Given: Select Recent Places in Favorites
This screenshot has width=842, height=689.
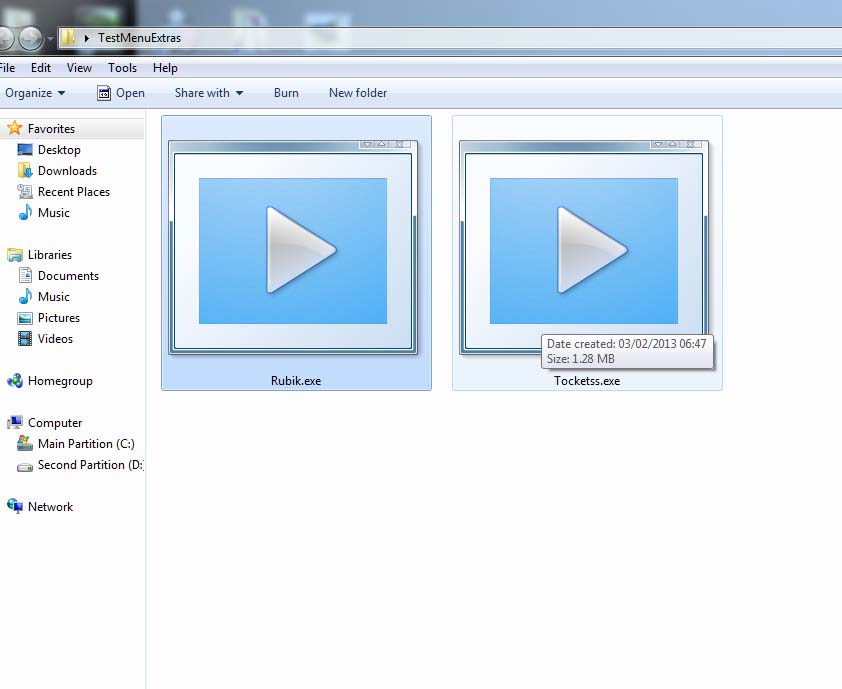Looking at the screenshot, I should click(73, 192).
